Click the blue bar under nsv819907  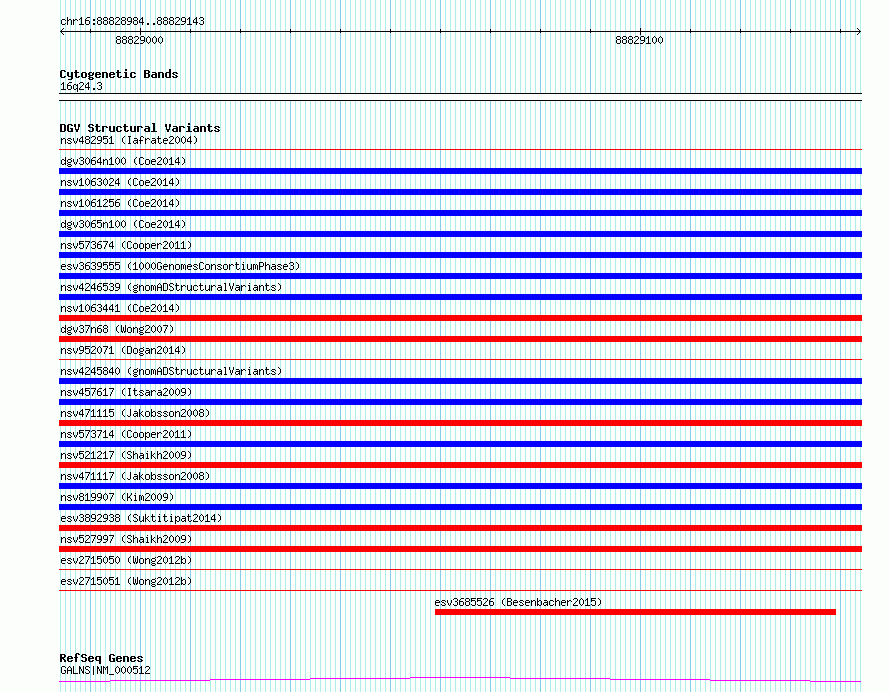pyautogui.click(x=460, y=507)
